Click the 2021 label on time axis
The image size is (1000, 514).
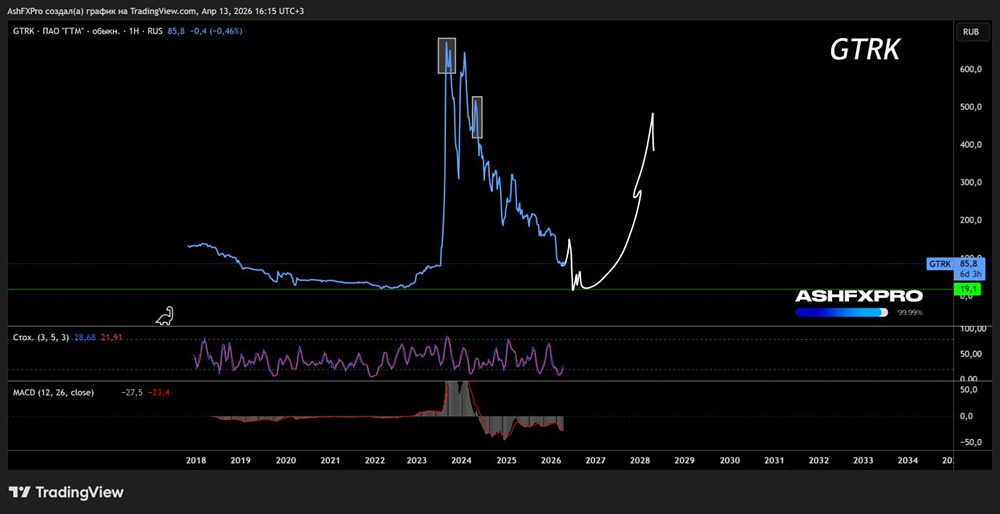[x=330, y=460]
